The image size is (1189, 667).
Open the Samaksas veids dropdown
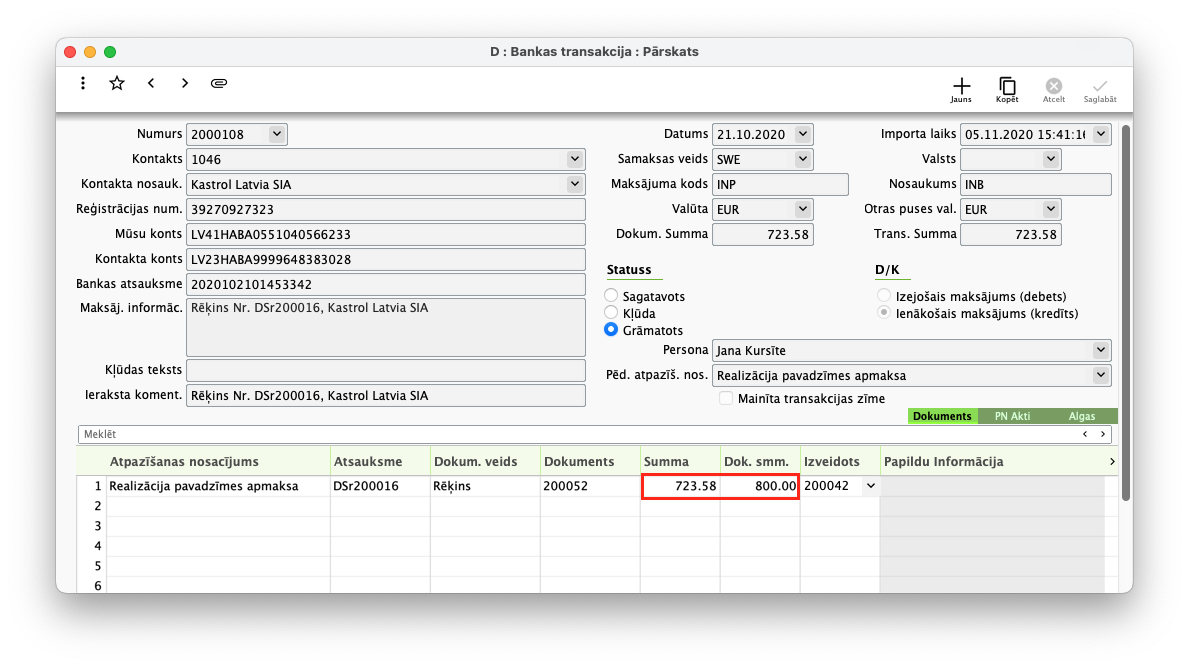click(x=803, y=159)
